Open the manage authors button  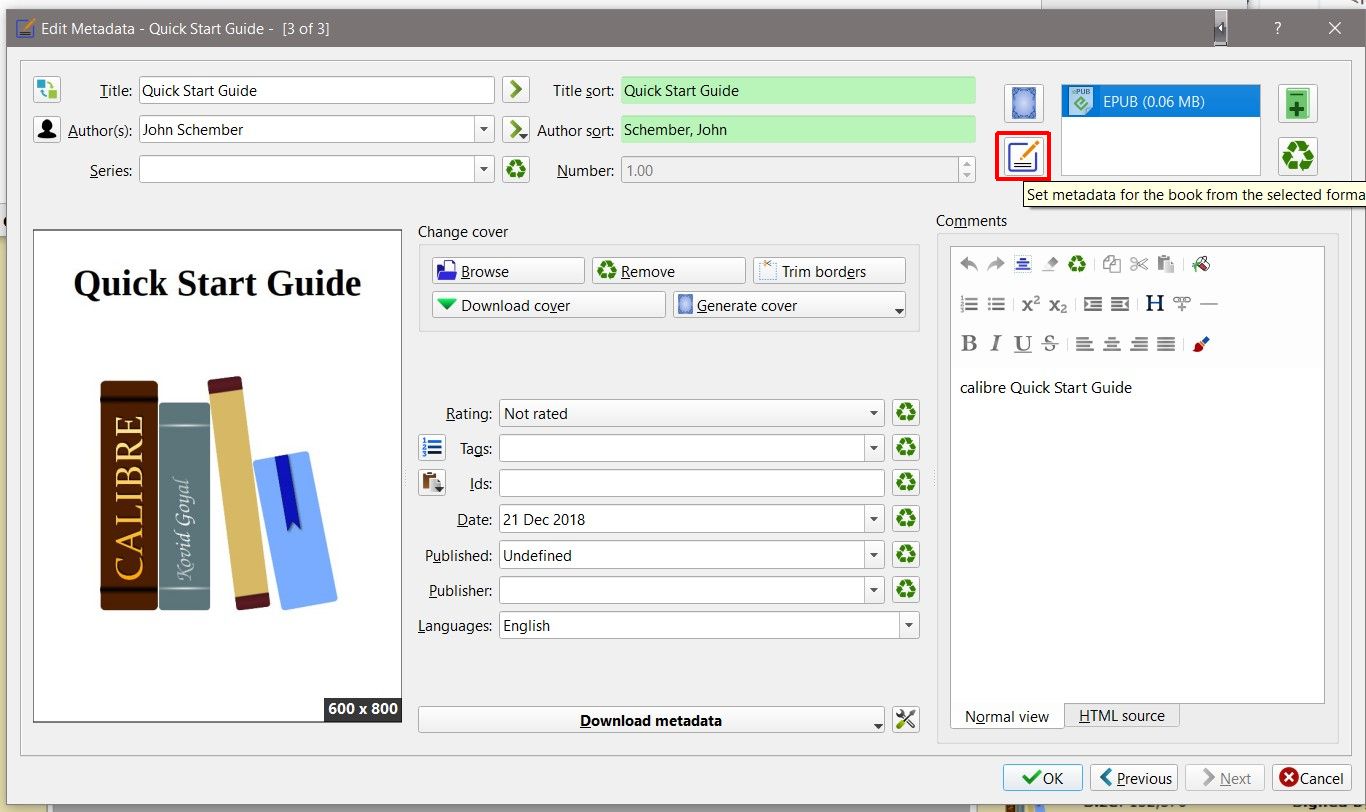click(x=47, y=129)
